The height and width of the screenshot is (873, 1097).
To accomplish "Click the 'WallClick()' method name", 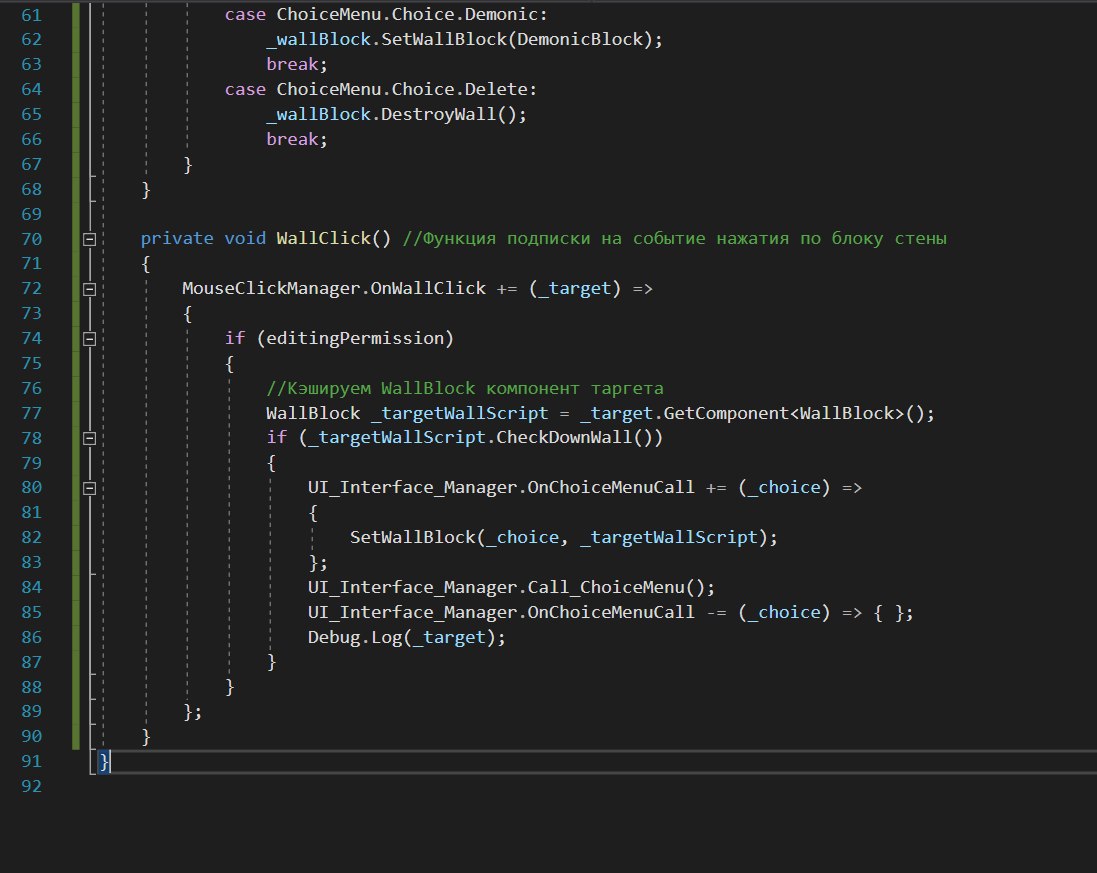I will [334, 239].
